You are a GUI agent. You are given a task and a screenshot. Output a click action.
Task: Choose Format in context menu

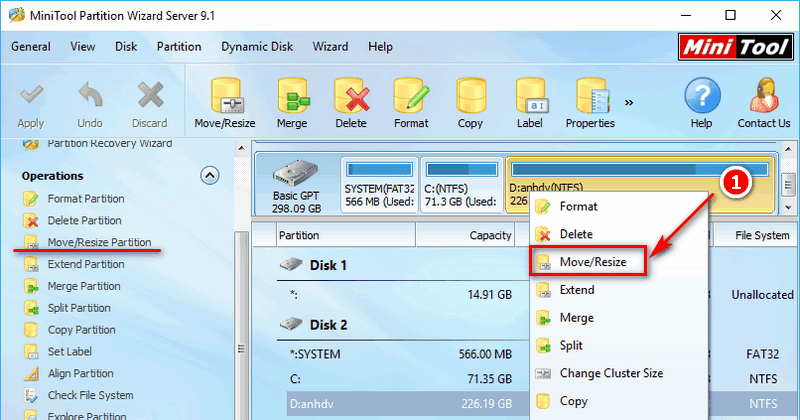pyautogui.click(x=619, y=207)
